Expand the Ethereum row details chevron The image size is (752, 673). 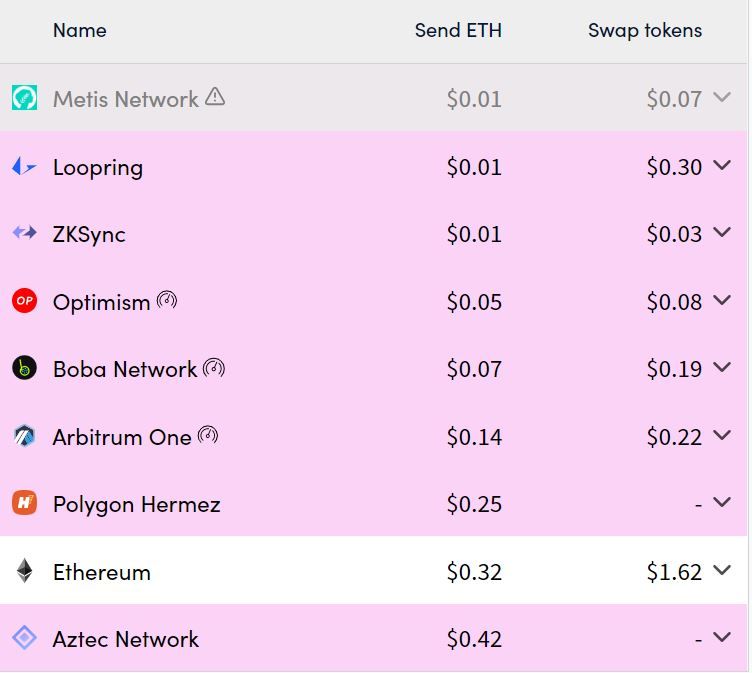coord(722,571)
